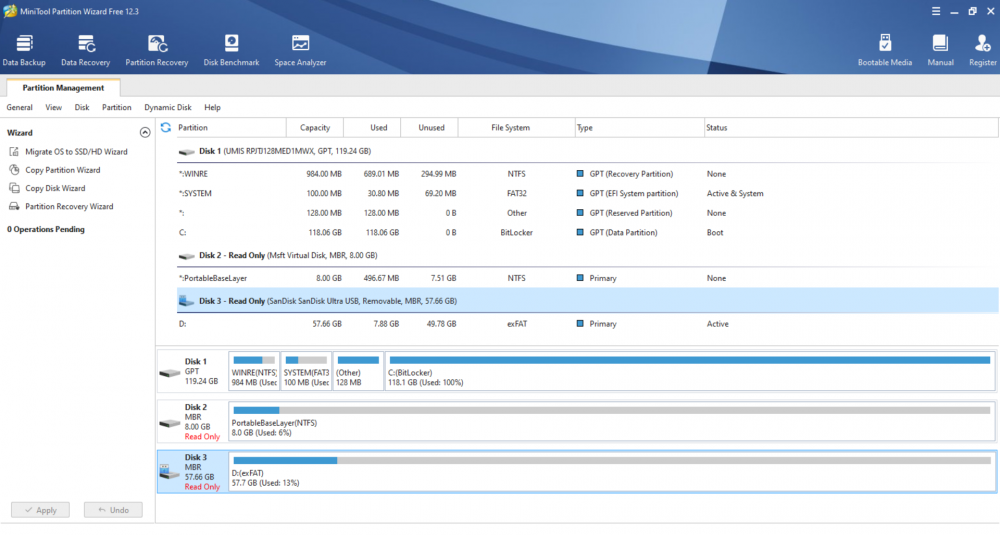Open the Space Analyzer

click(x=300, y=50)
